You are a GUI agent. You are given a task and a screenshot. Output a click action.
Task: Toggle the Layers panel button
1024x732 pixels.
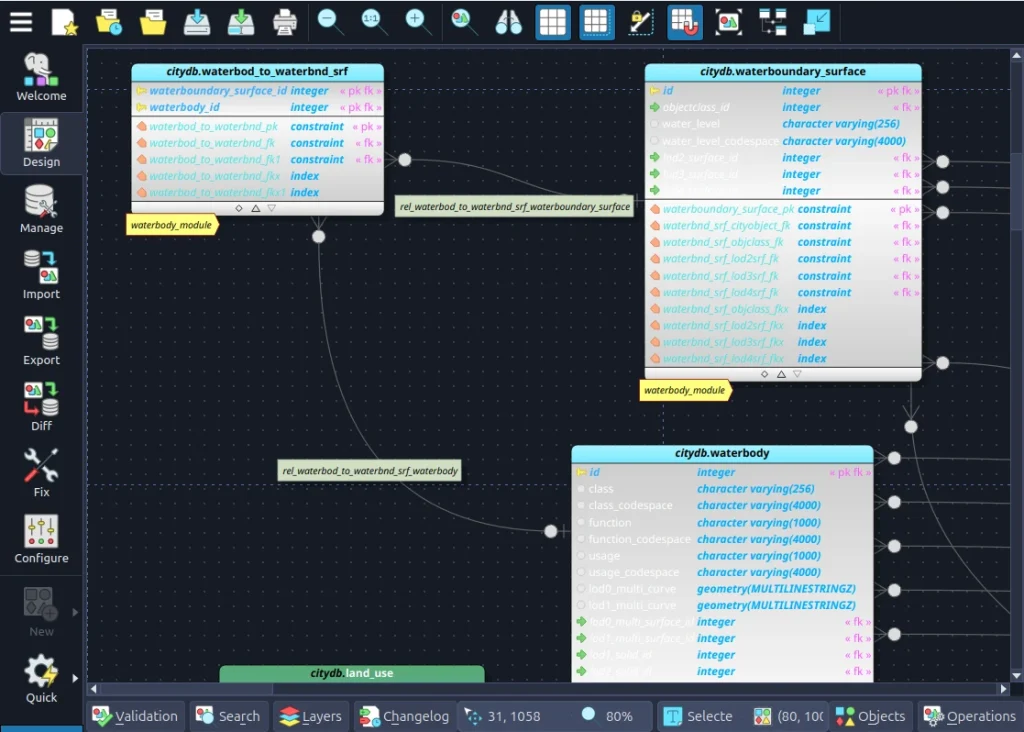311,716
